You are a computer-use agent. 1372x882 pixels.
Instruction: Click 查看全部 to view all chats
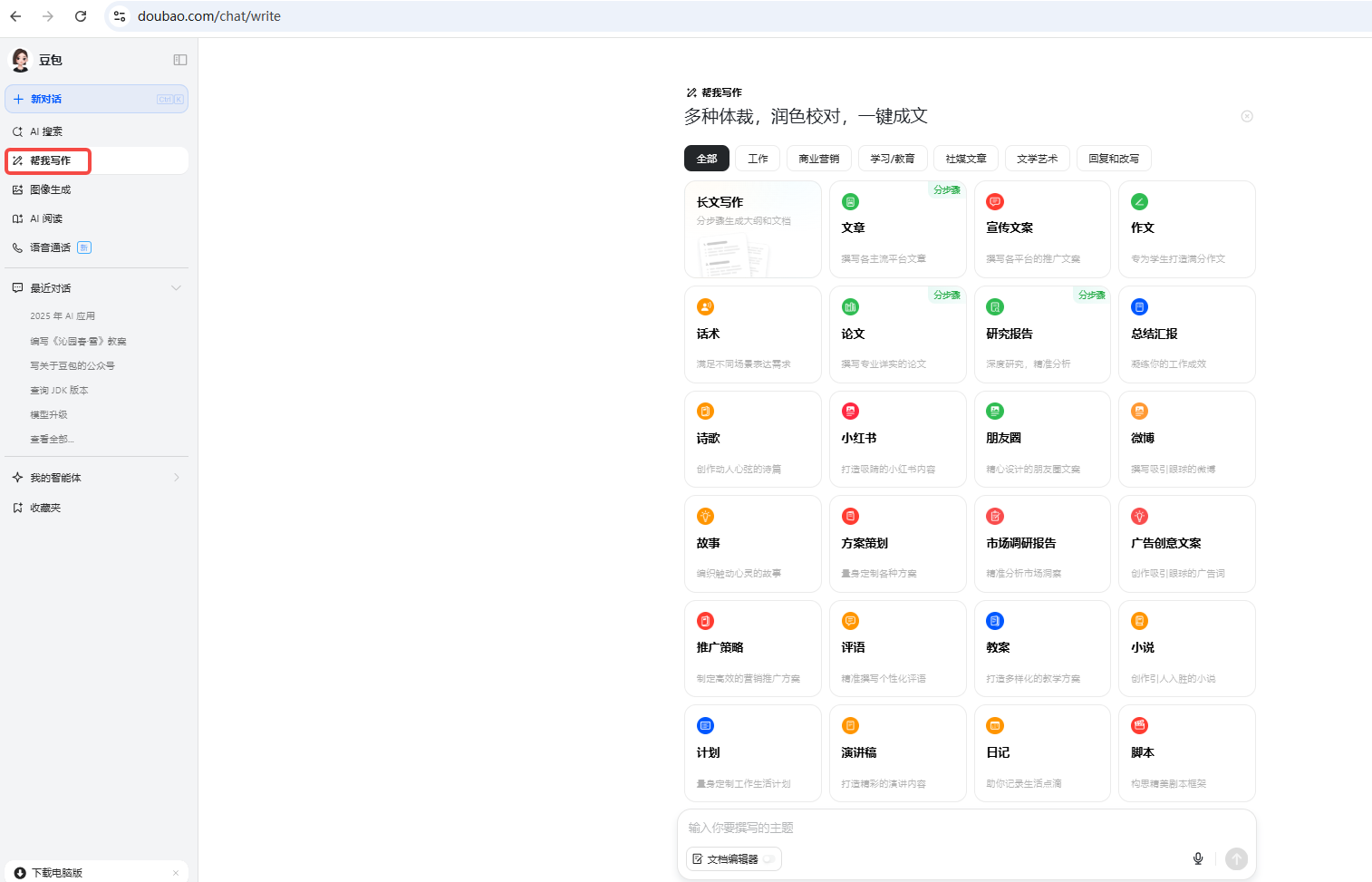coord(52,440)
